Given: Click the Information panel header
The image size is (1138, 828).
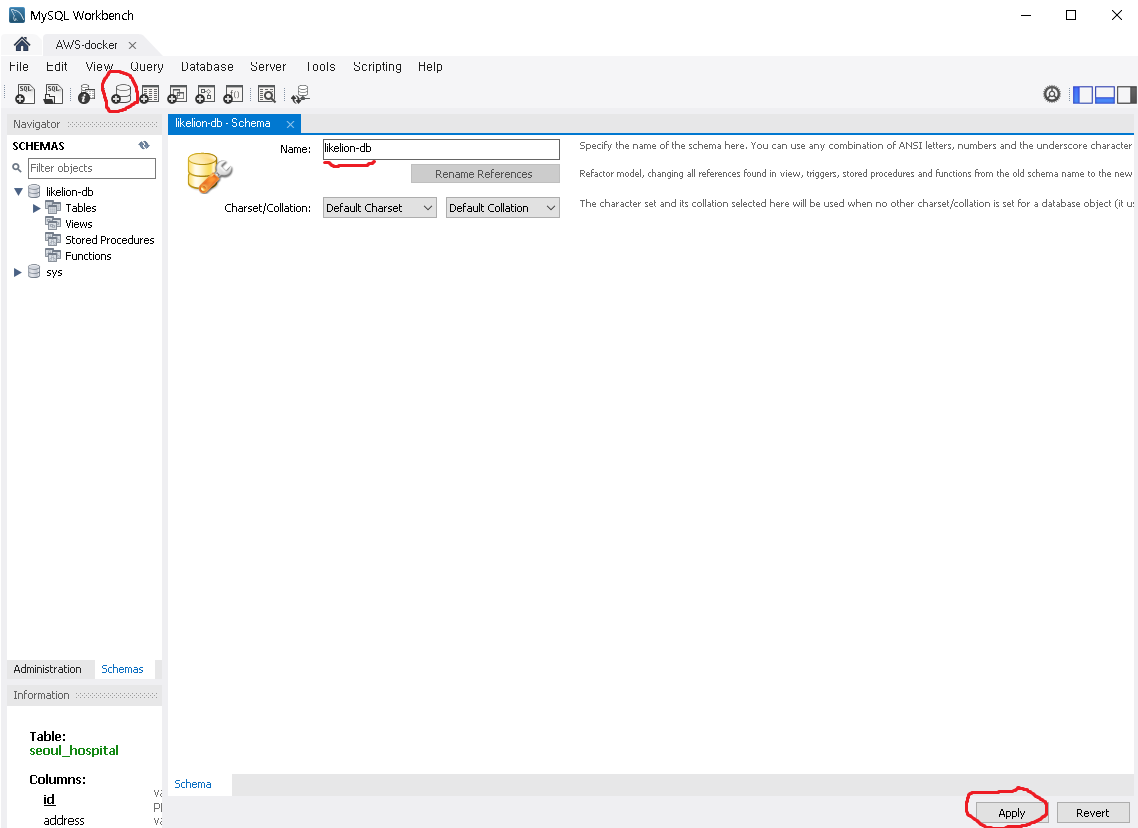Looking at the screenshot, I should pos(84,695).
